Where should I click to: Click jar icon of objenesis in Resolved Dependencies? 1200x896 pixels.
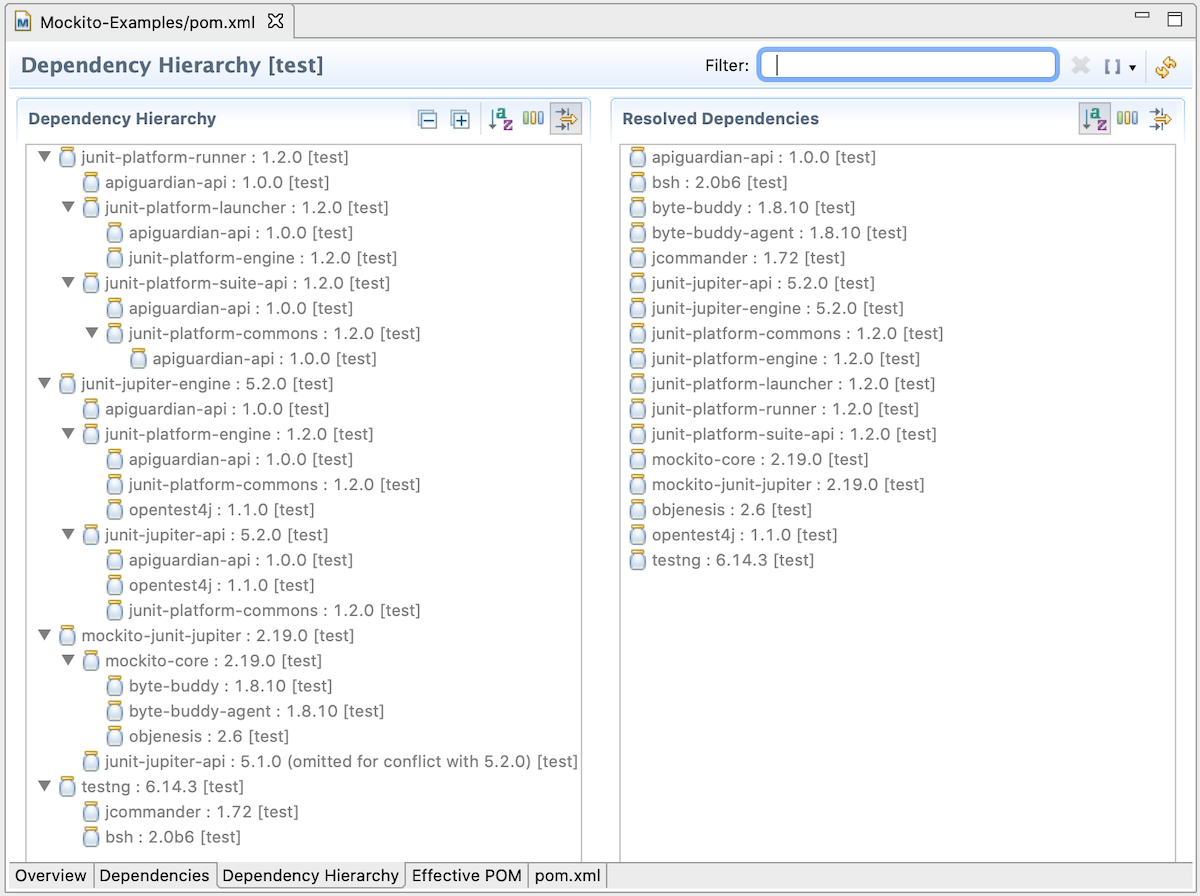point(638,509)
